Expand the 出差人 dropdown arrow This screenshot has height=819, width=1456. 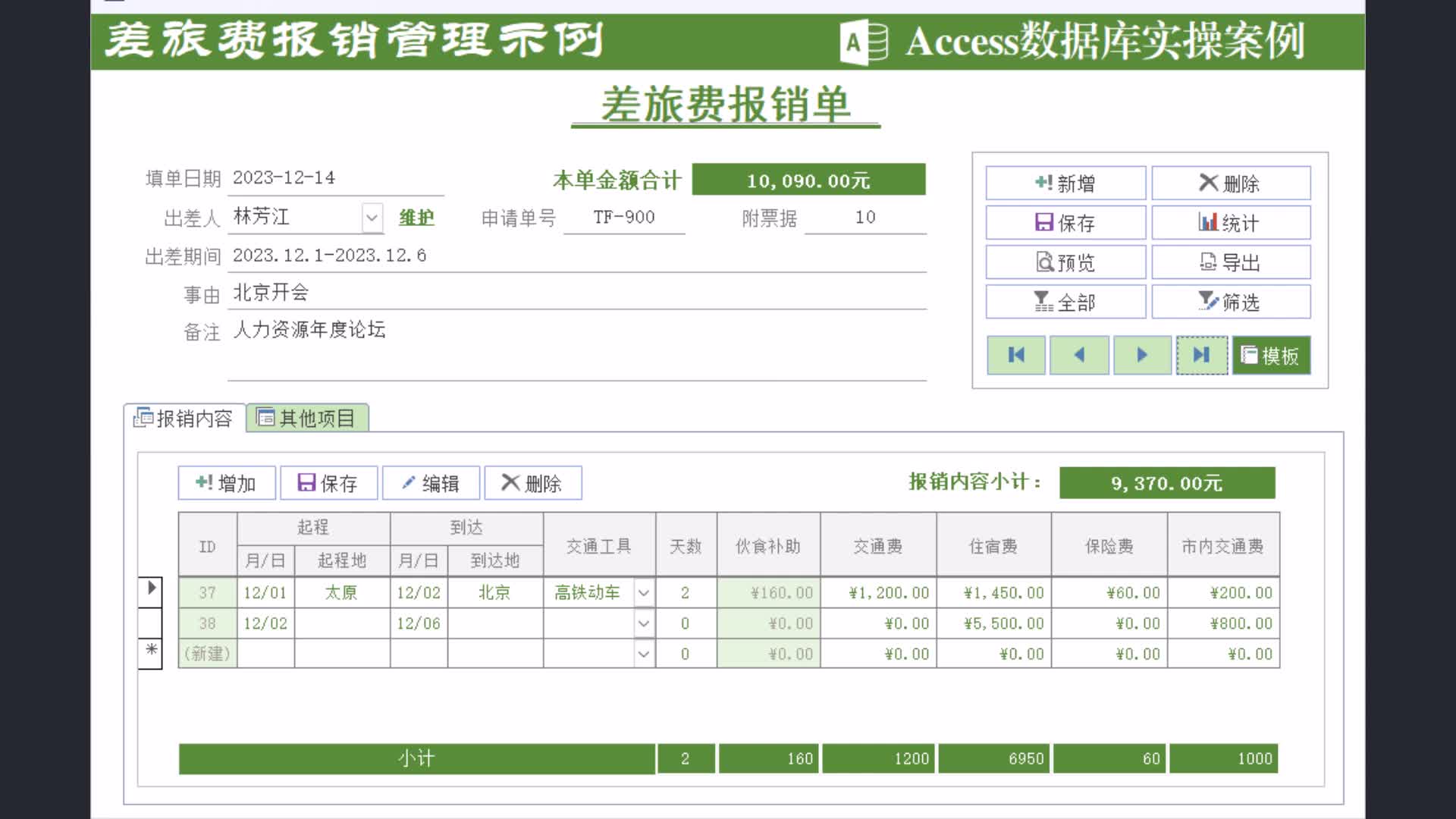tap(372, 218)
